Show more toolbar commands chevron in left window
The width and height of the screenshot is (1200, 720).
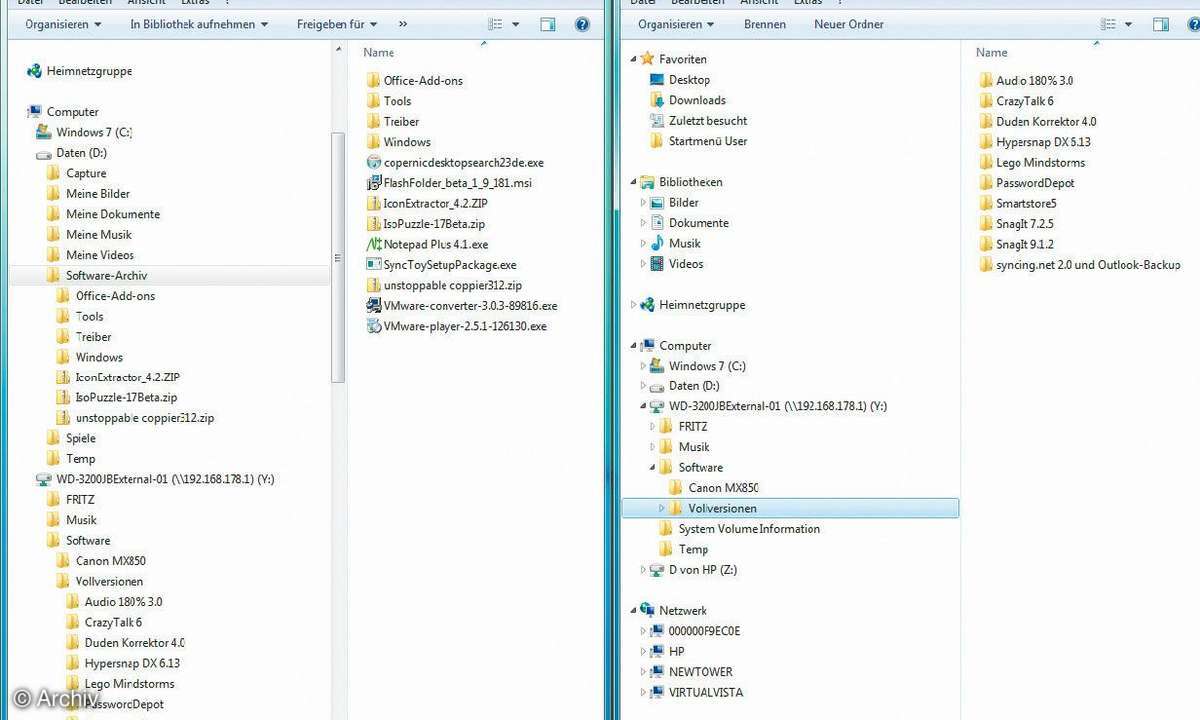(403, 24)
